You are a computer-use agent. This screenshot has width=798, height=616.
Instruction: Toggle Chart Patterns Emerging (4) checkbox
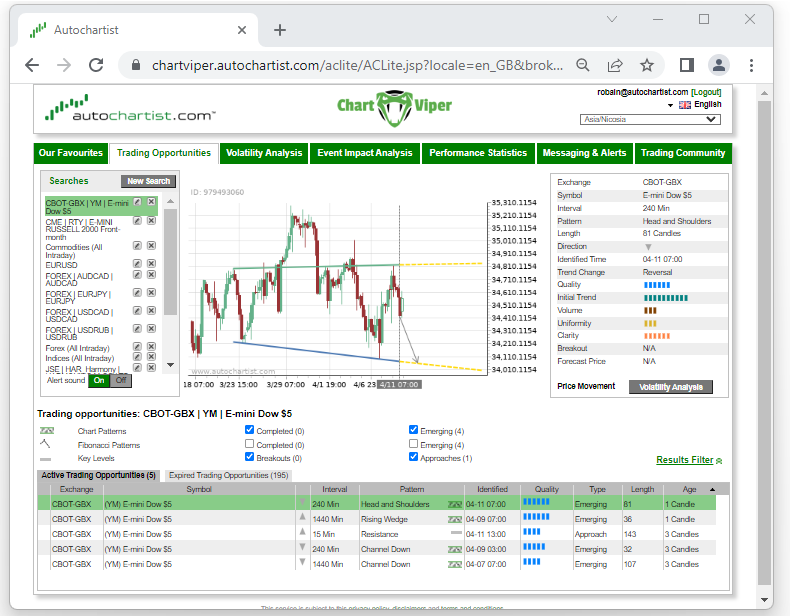(x=413, y=430)
